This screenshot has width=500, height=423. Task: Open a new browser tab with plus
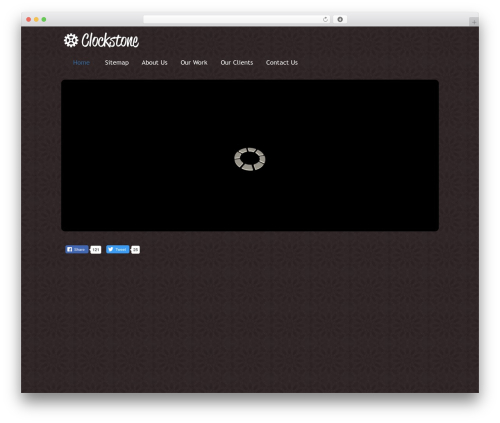coord(474,22)
